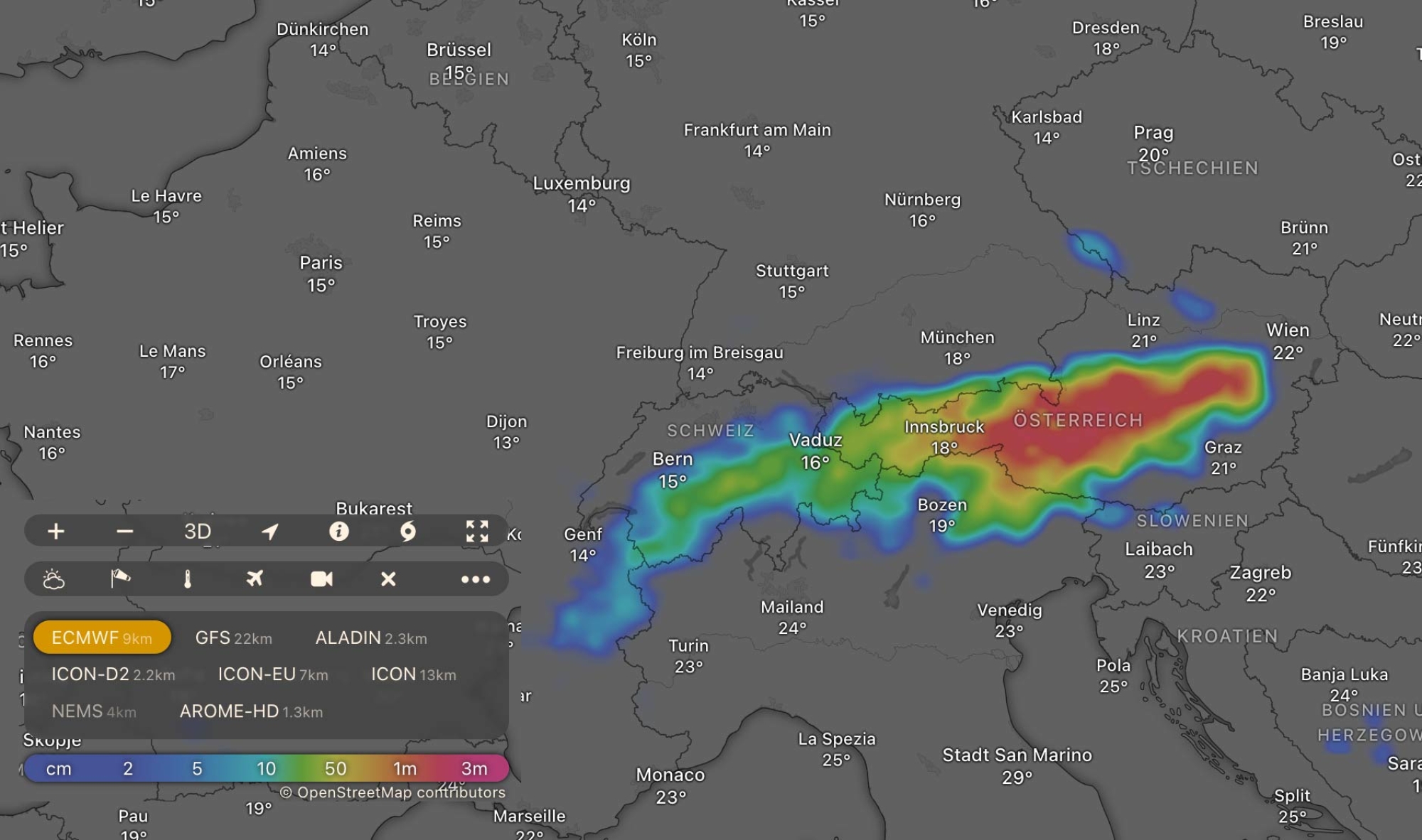Viewport: 1422px width, 840px height.
Task: Click the 50 cm mark on legend
Action: point(336,769)
